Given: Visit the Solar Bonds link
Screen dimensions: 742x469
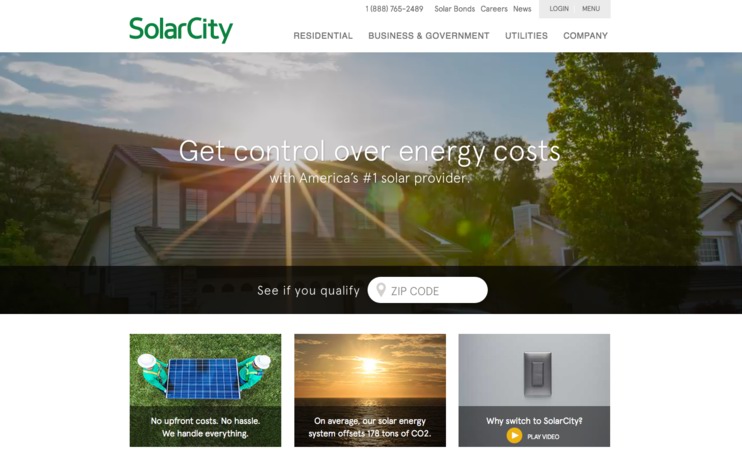Looking at the screenshot, I should (x=454, y=9).
